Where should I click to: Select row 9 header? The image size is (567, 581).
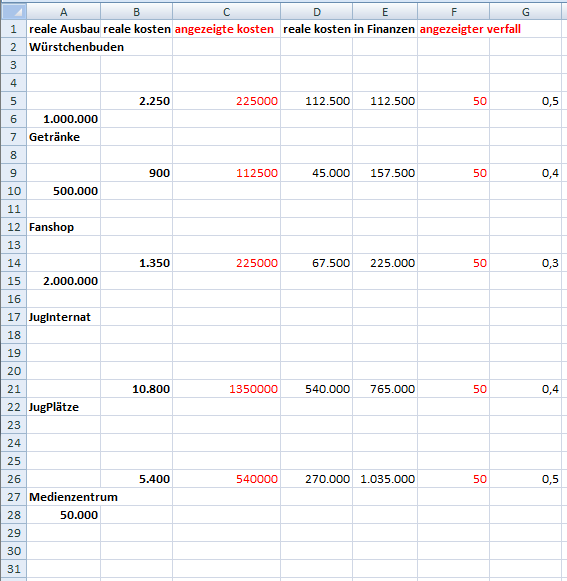[x=13, y=173]
